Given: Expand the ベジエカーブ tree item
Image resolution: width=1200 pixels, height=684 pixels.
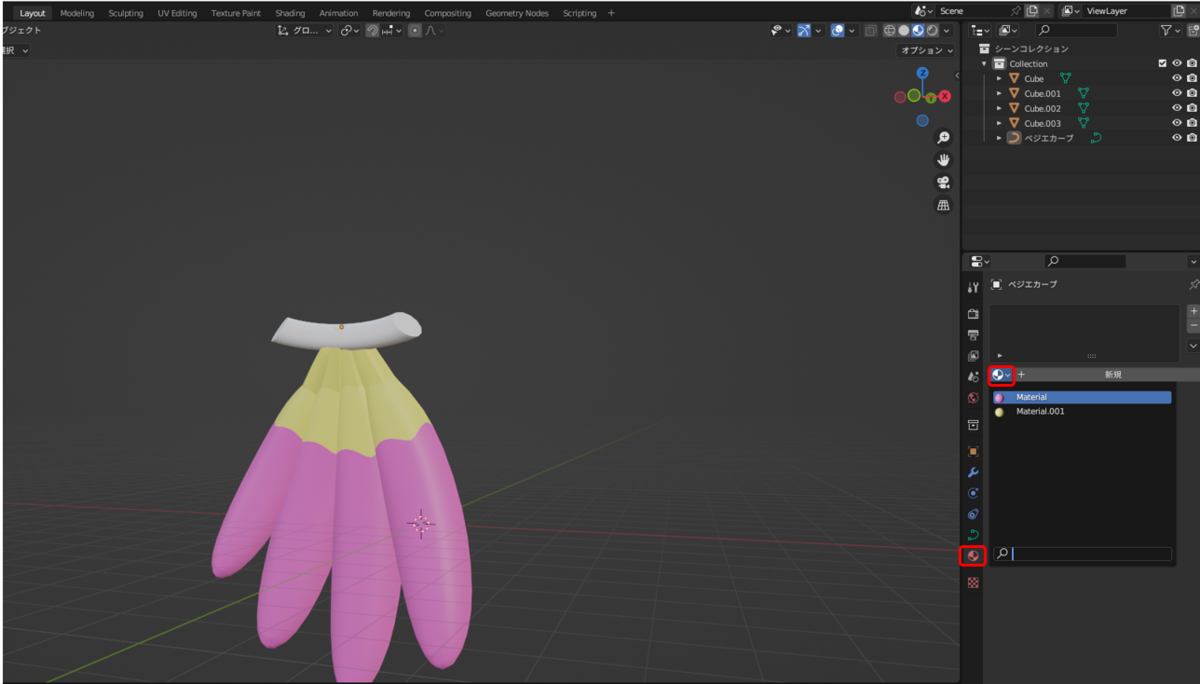Looking at the screenshot, I should coord(999,138).
